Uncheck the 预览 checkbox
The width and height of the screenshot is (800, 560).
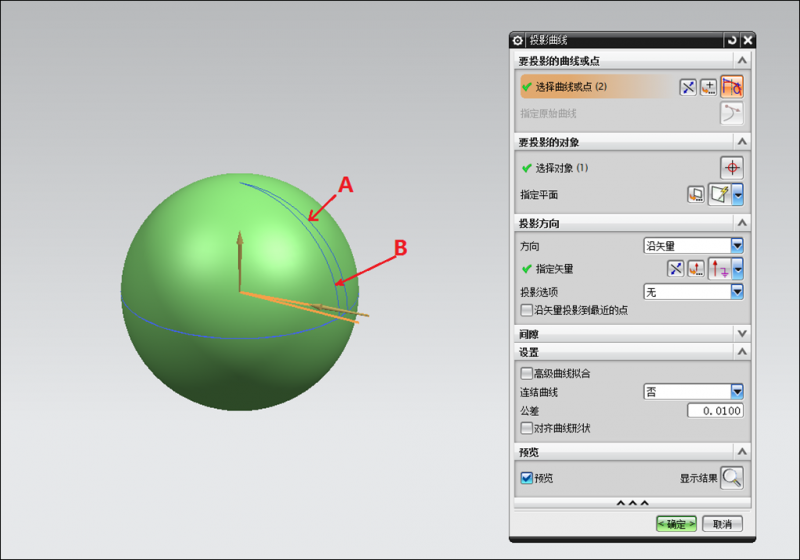pyautogui.click(x=527, y=478)
